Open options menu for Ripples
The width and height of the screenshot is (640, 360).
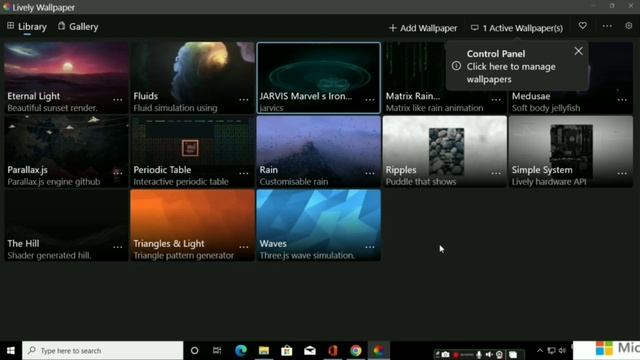pos(496,173)
